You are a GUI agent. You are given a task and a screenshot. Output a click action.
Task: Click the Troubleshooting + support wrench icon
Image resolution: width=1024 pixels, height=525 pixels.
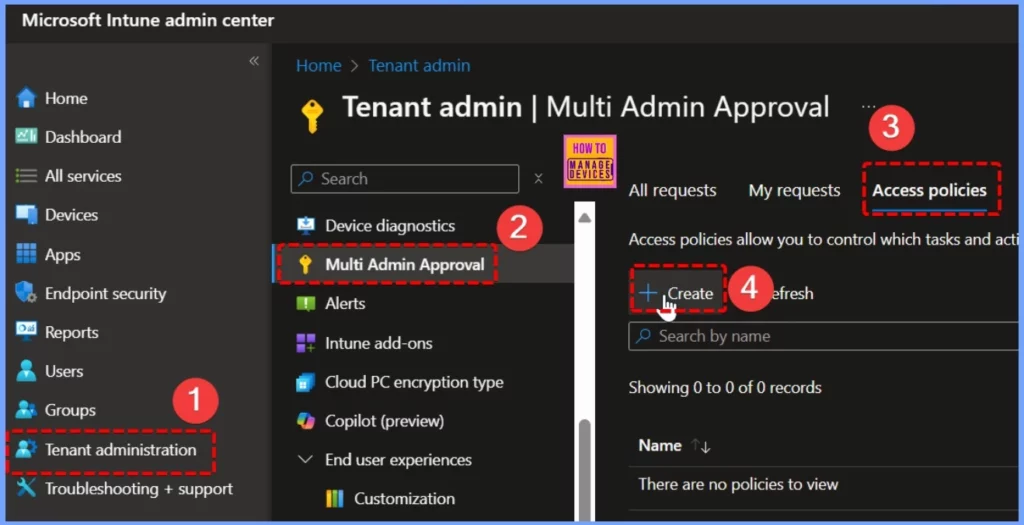tap(26, 488)
